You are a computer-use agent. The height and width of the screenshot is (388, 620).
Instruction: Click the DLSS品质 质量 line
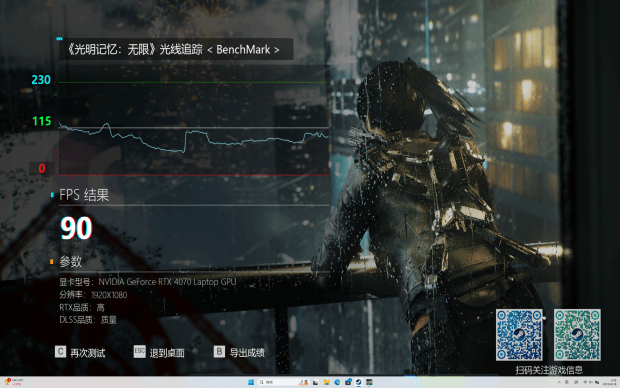point(88,320)
